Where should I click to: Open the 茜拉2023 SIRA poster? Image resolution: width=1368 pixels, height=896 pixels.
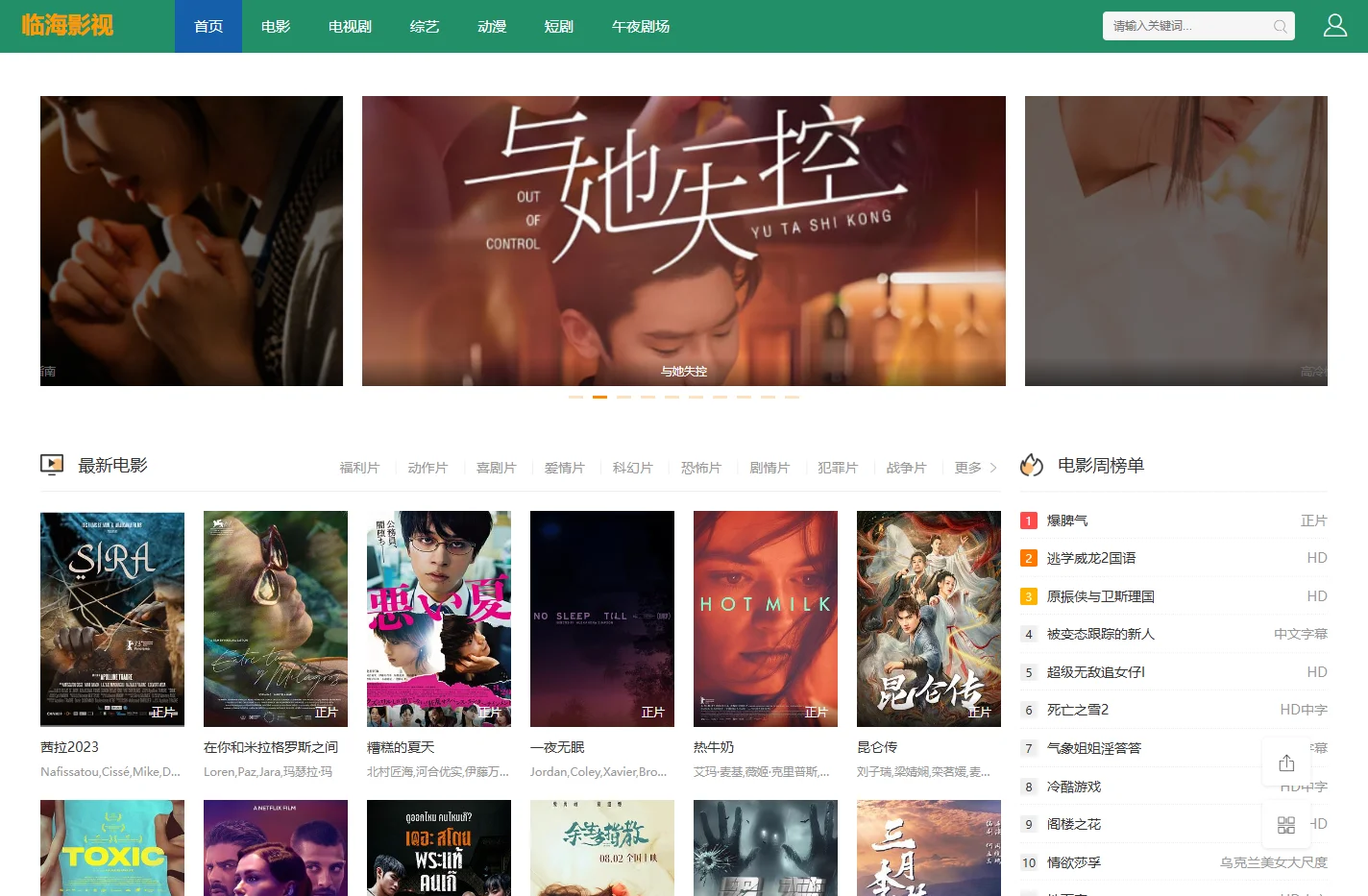pyautogui.click(x=112, y=618)
